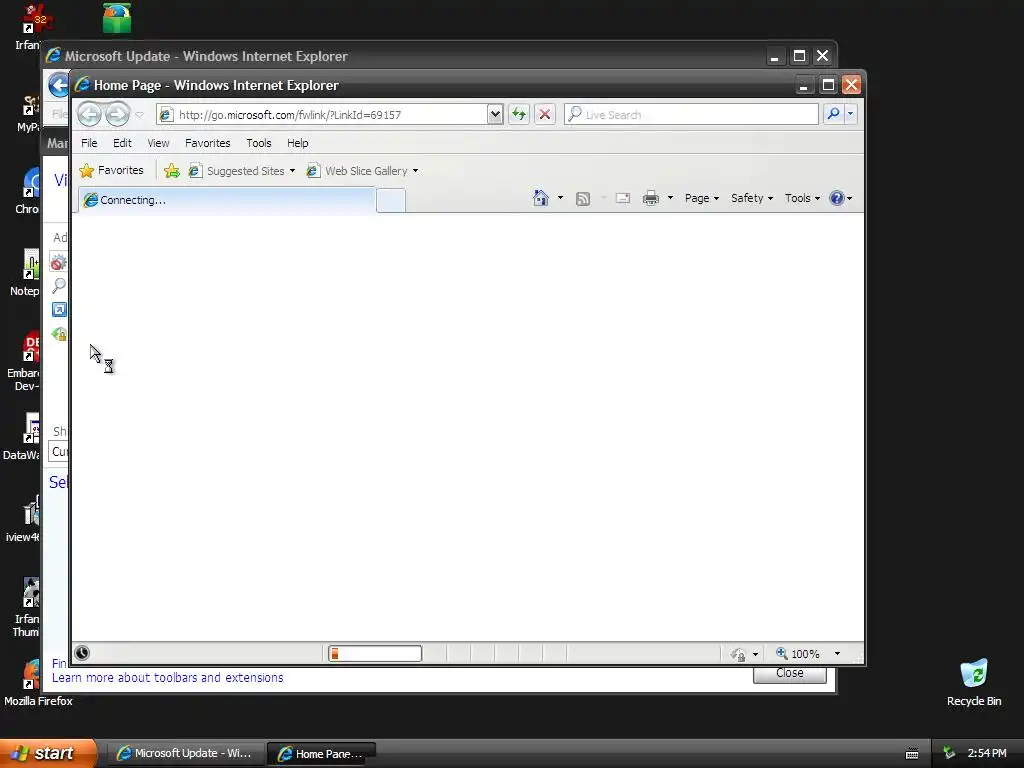Open the Page command menu

[x=701, y=198]
